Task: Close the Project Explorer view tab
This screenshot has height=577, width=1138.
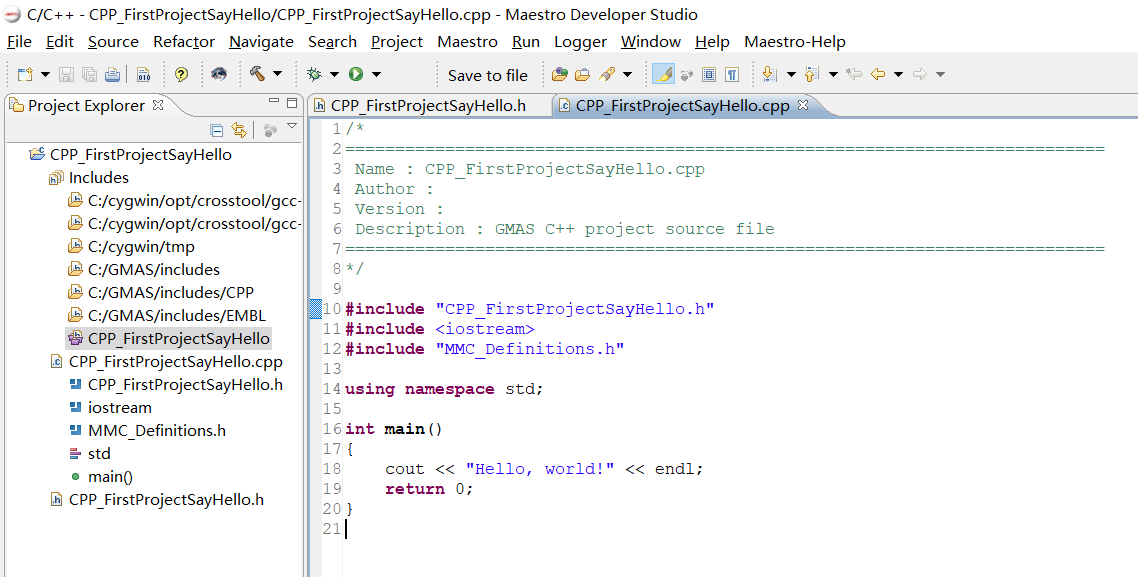Action: (157, 105)
